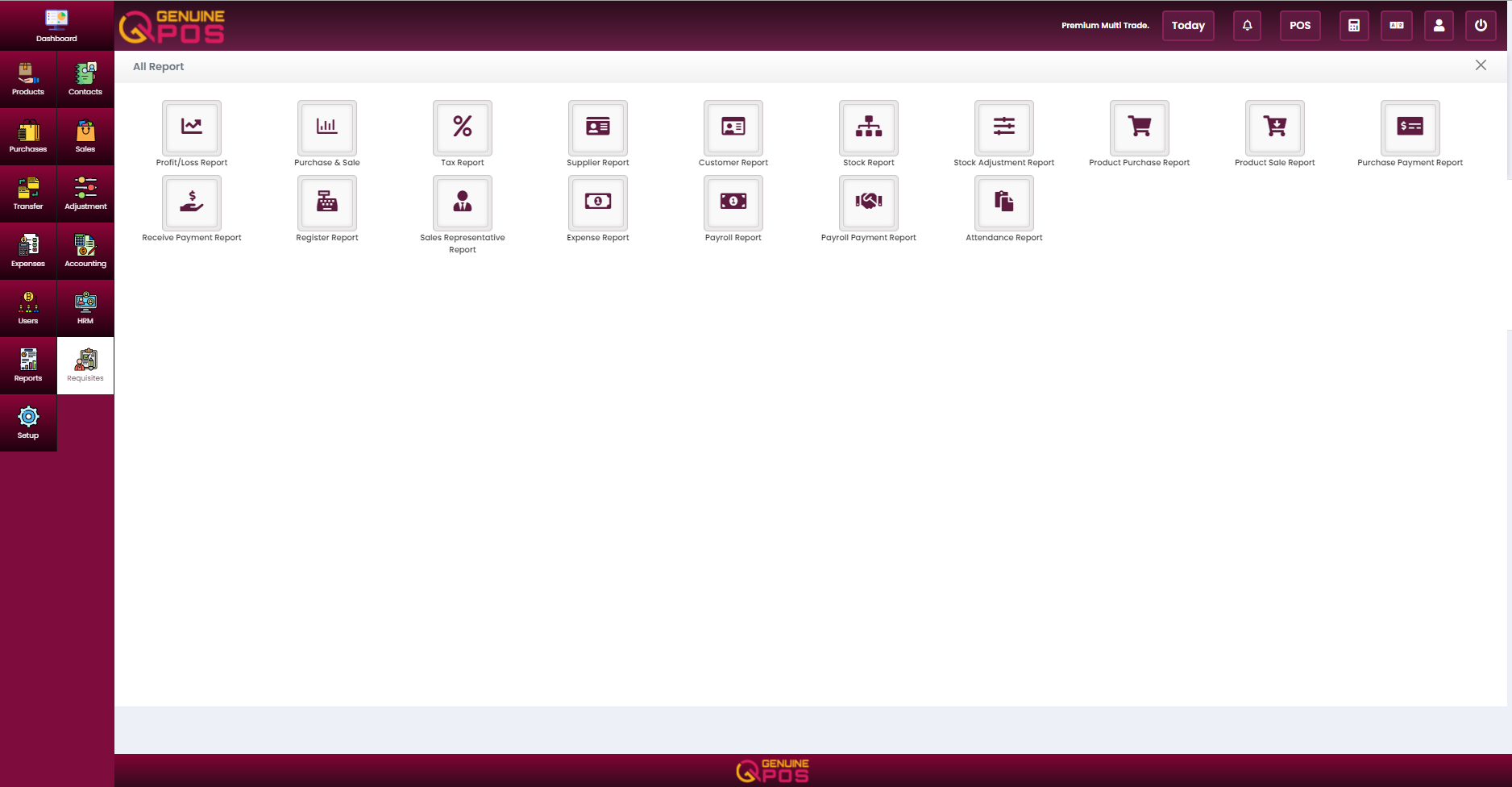Open Adjustment in the sidebar
This screenshot has height=787, width=1512.
85,194
